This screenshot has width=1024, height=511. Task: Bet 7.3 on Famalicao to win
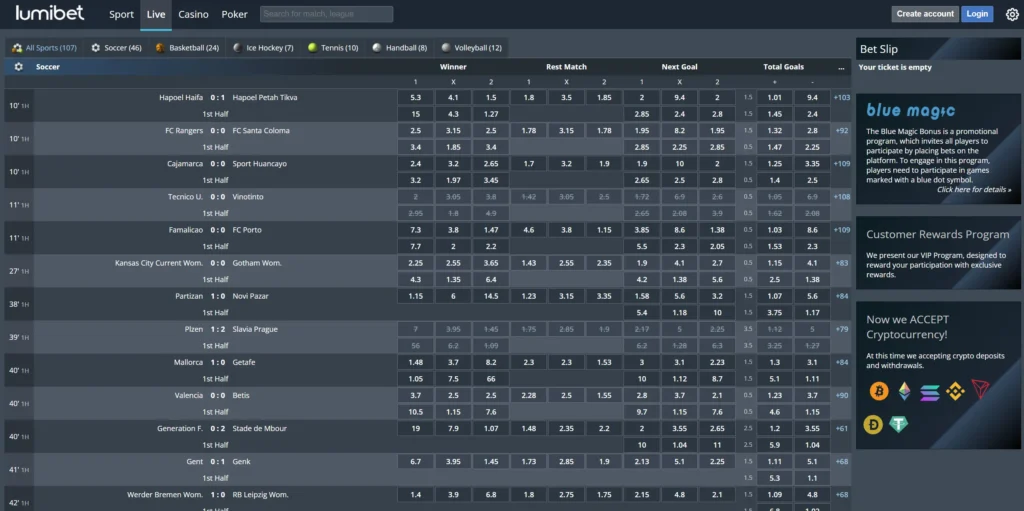pos(415,230)
